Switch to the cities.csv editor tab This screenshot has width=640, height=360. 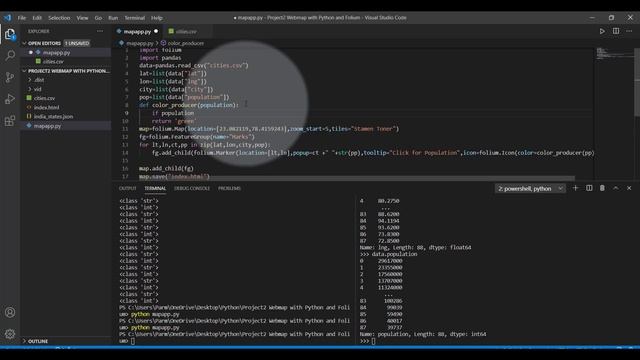pos(186,31)
